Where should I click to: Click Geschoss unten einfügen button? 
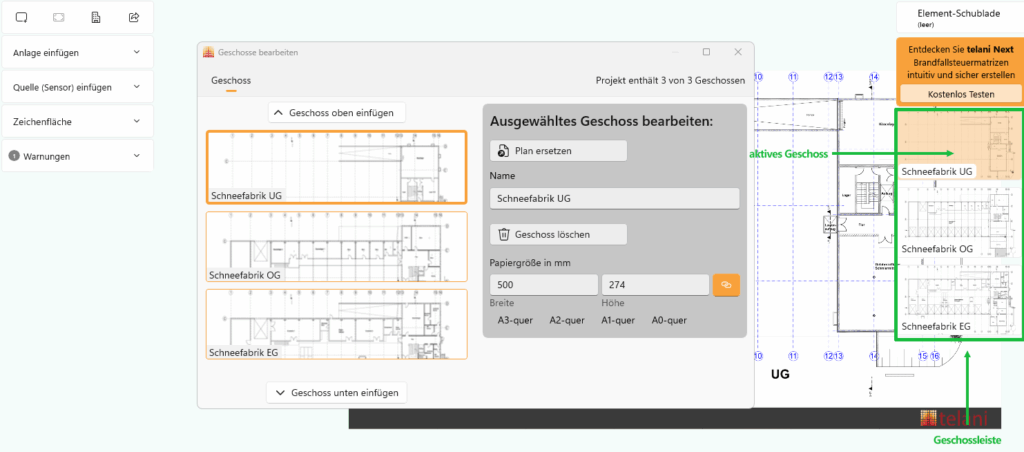coord(337,393)
